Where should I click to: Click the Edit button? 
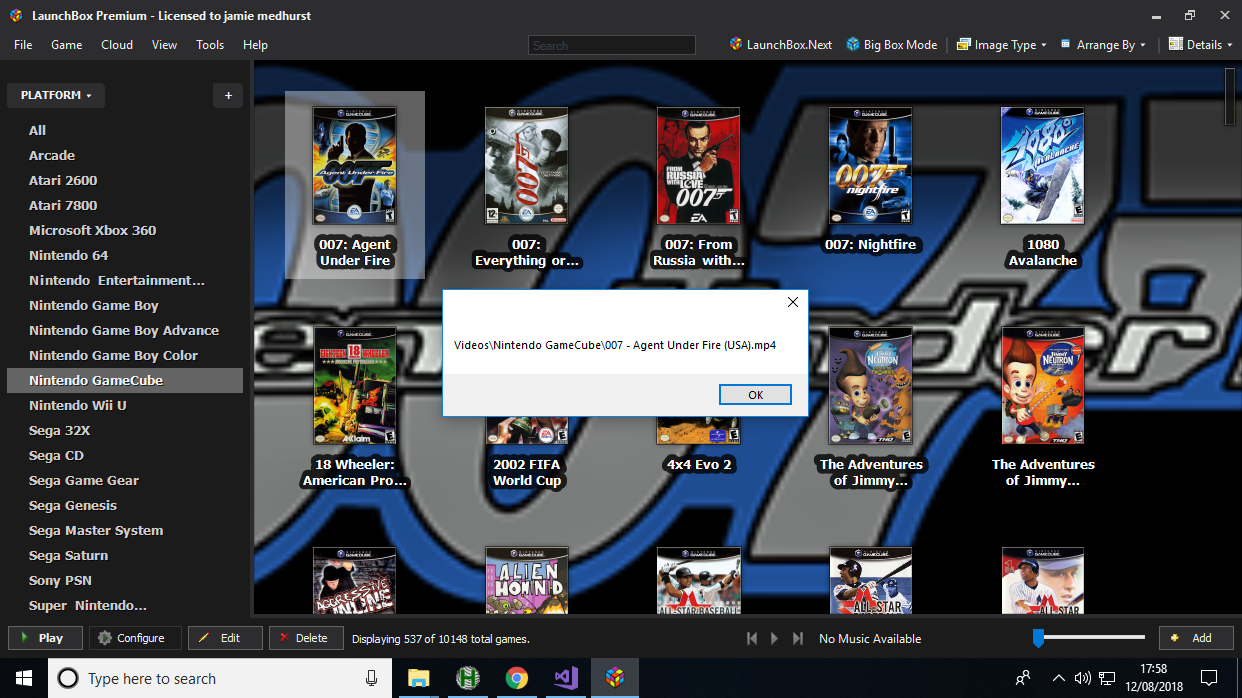225,638
